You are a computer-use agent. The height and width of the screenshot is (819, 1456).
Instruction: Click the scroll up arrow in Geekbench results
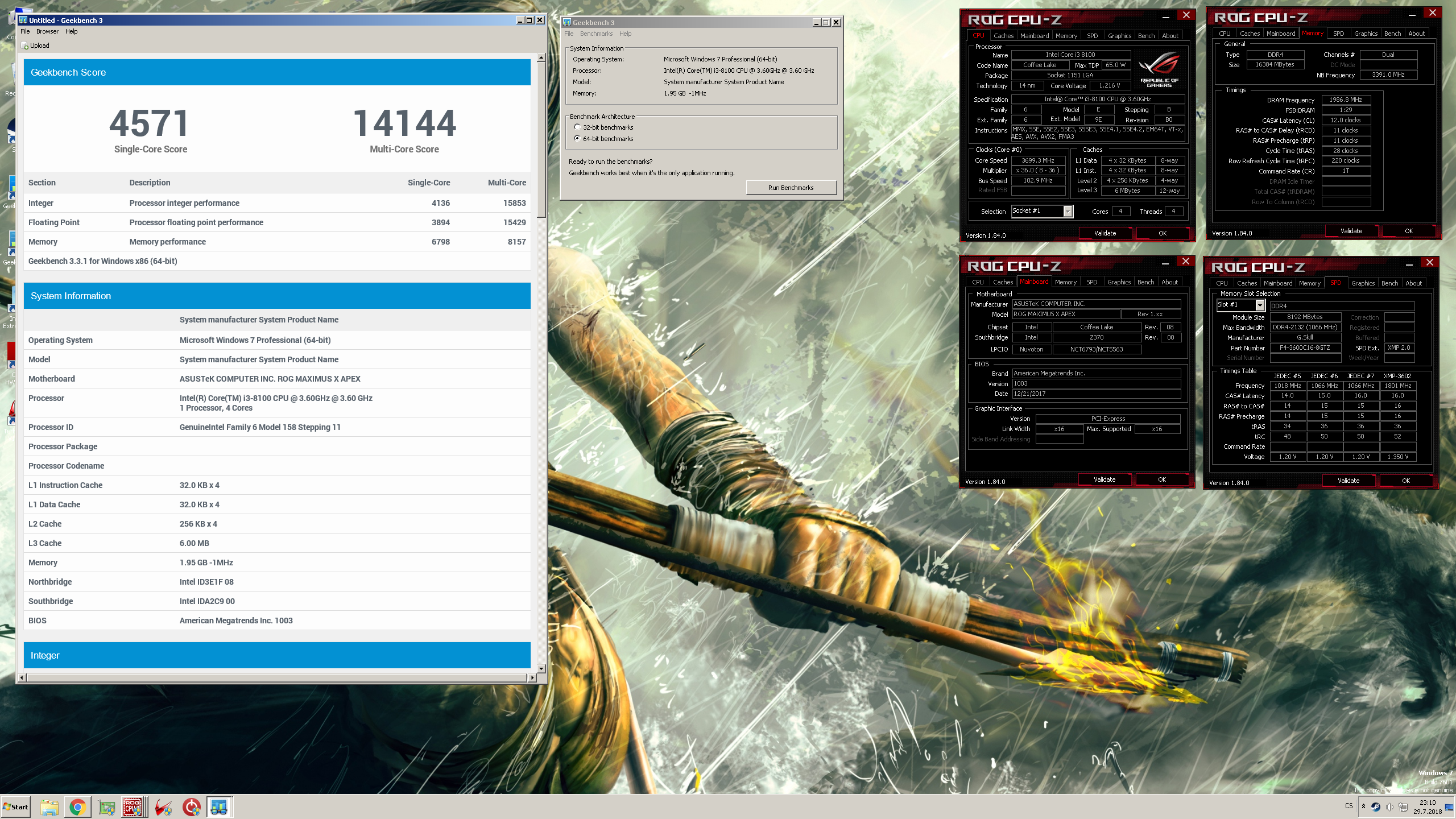pos(541,57)
